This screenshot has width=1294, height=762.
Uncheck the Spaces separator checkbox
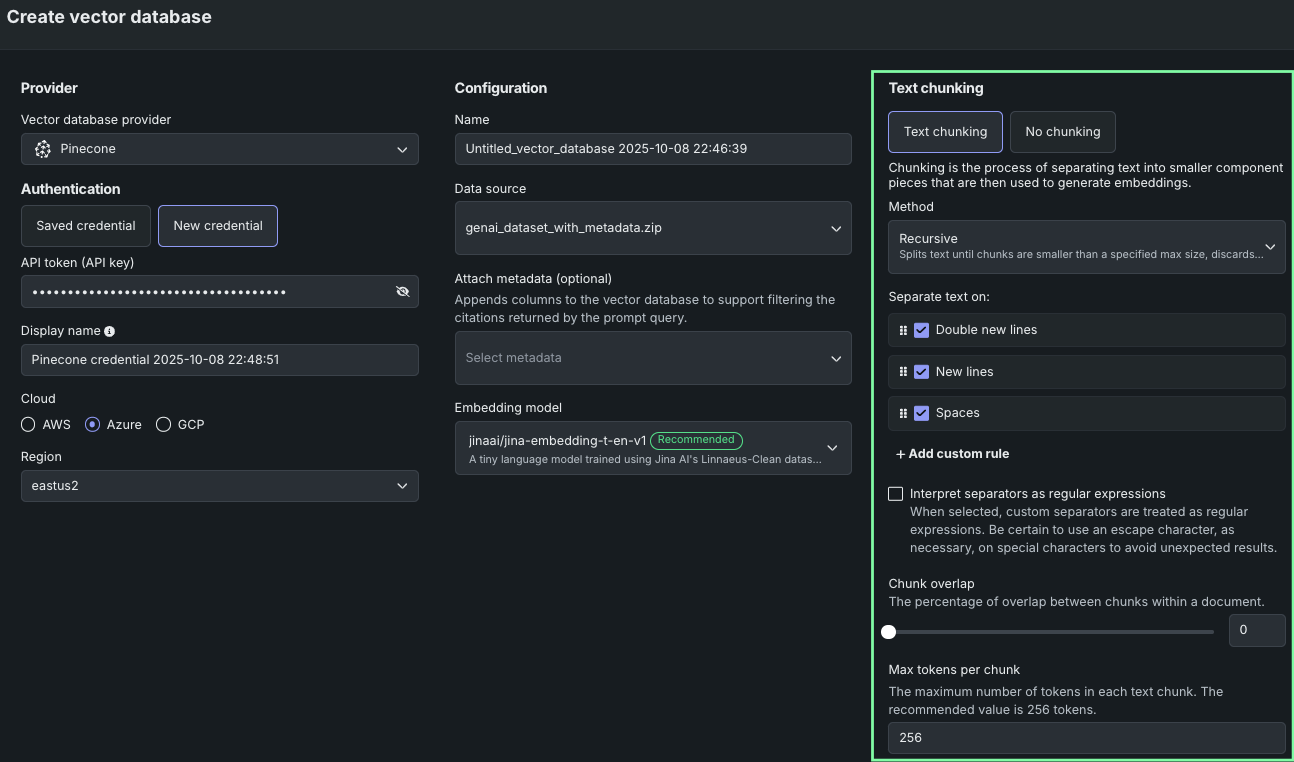point(922,413)
